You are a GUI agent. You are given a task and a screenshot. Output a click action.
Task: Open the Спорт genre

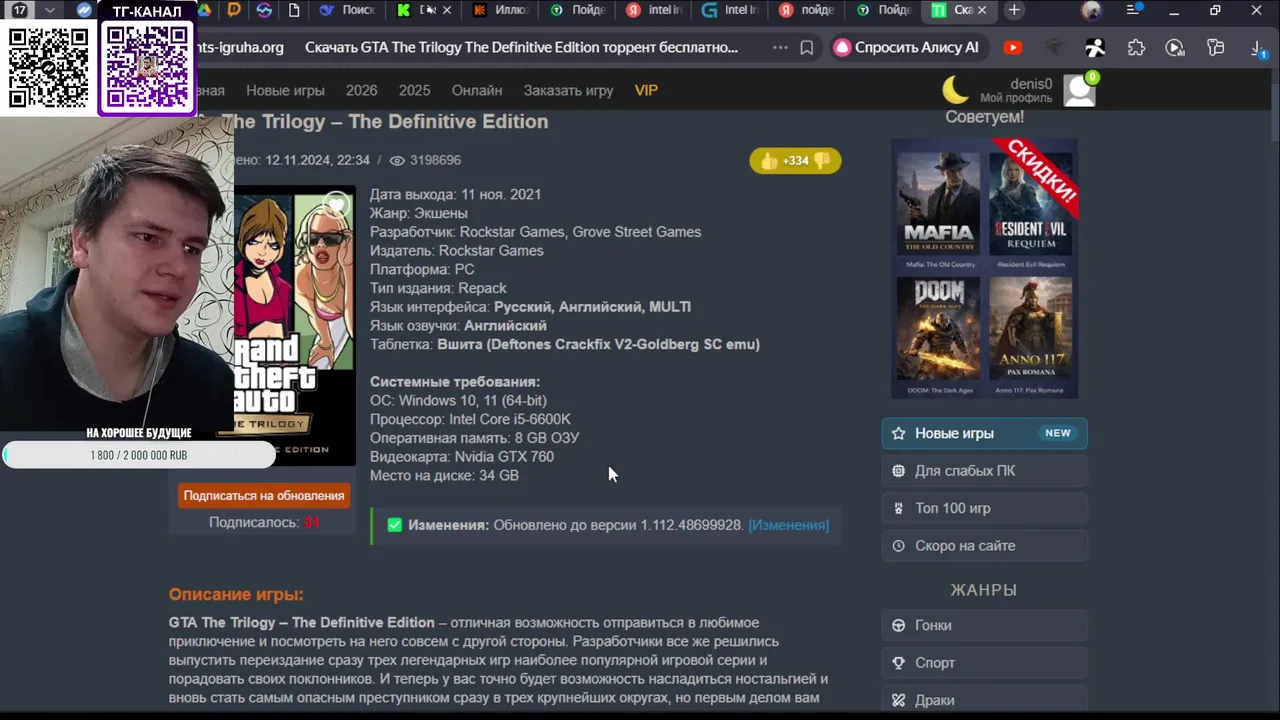984,663
